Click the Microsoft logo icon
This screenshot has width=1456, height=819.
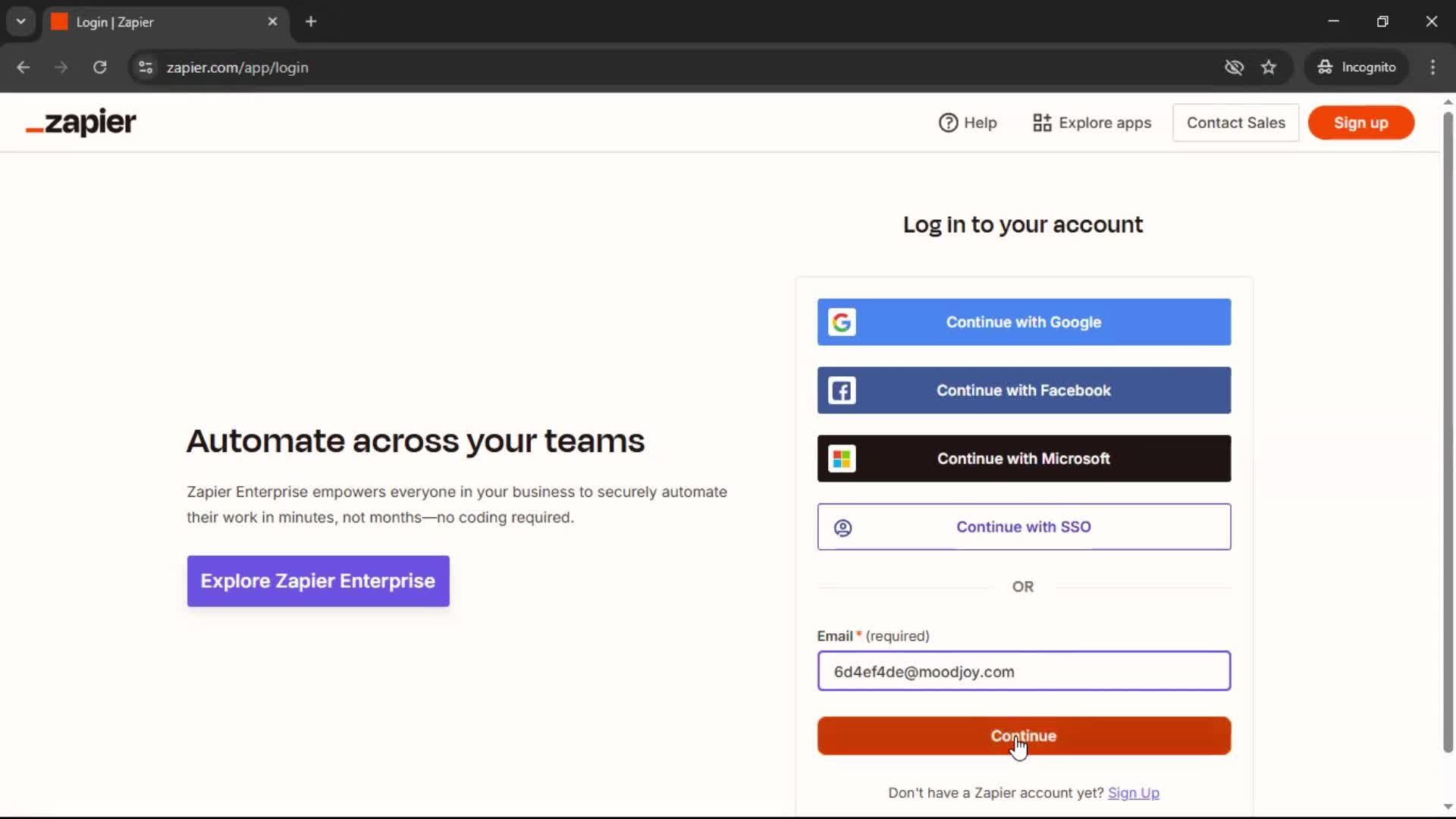[x=842, y=459]
